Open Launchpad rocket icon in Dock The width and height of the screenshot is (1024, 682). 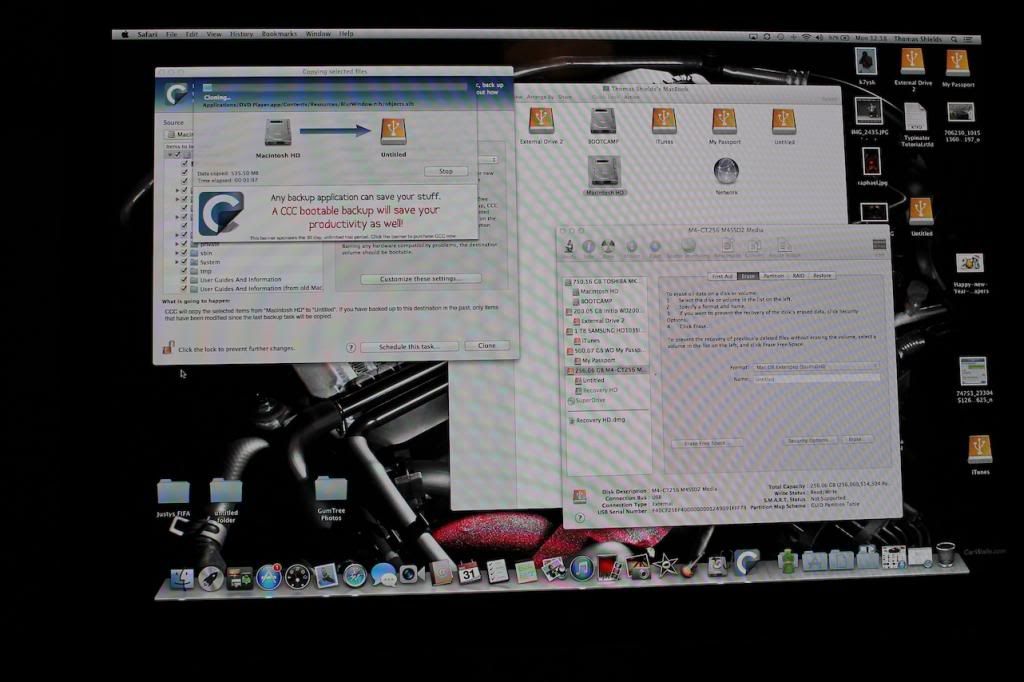click(x=210, y=579)
